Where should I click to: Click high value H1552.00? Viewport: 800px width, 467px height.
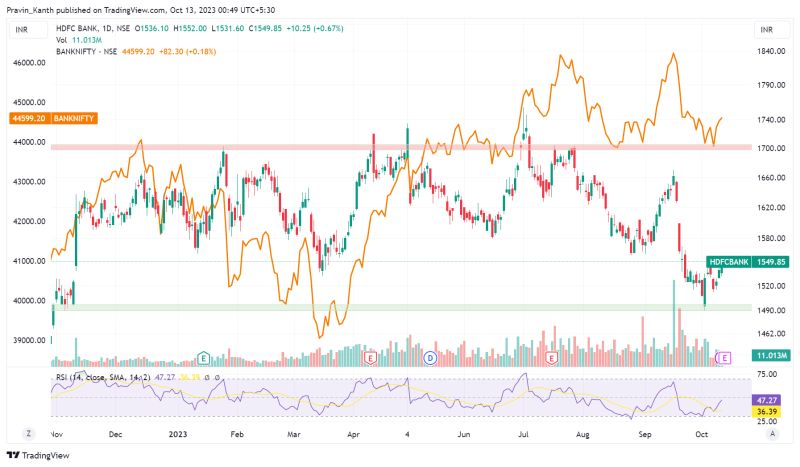coord(190,29)
